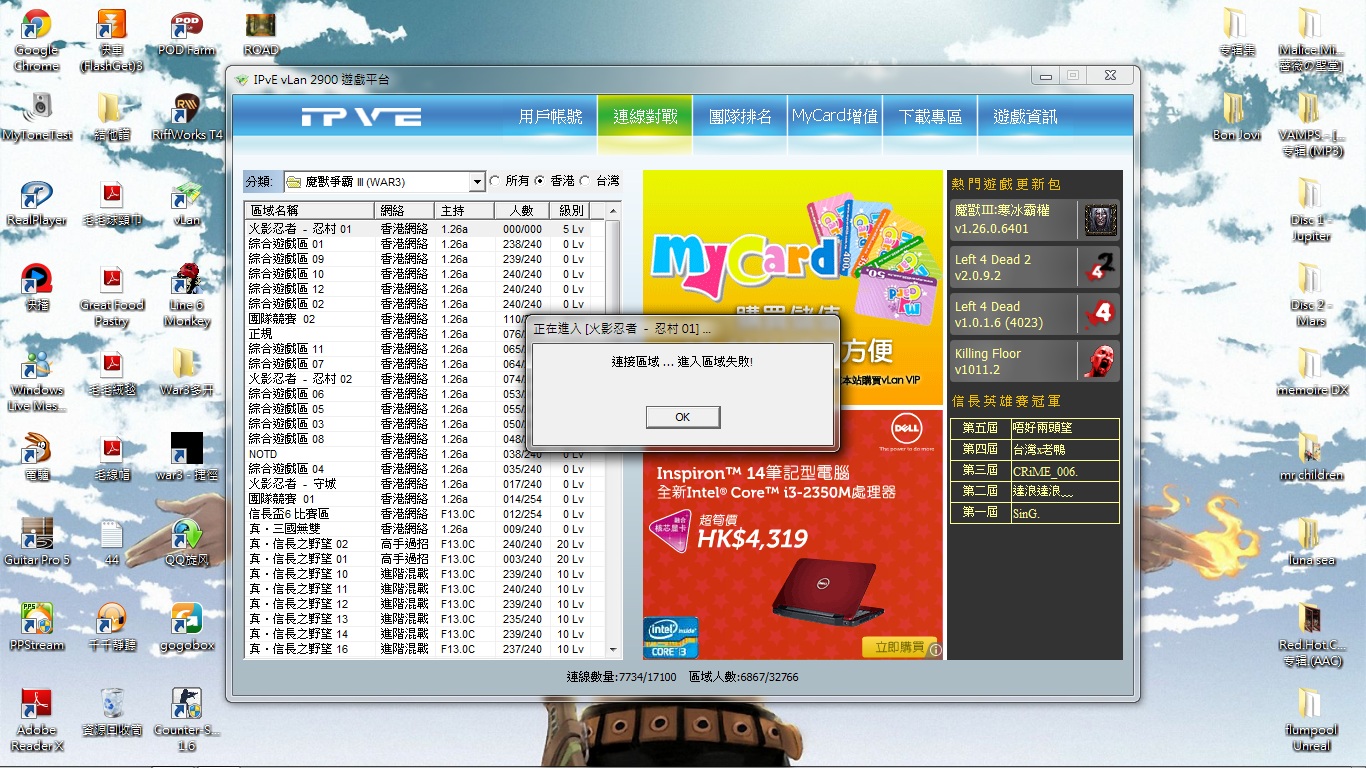Click the Left 4 Dead update icon
The height and width of the screenshot is (768, 1366).
click(1100, 314)
